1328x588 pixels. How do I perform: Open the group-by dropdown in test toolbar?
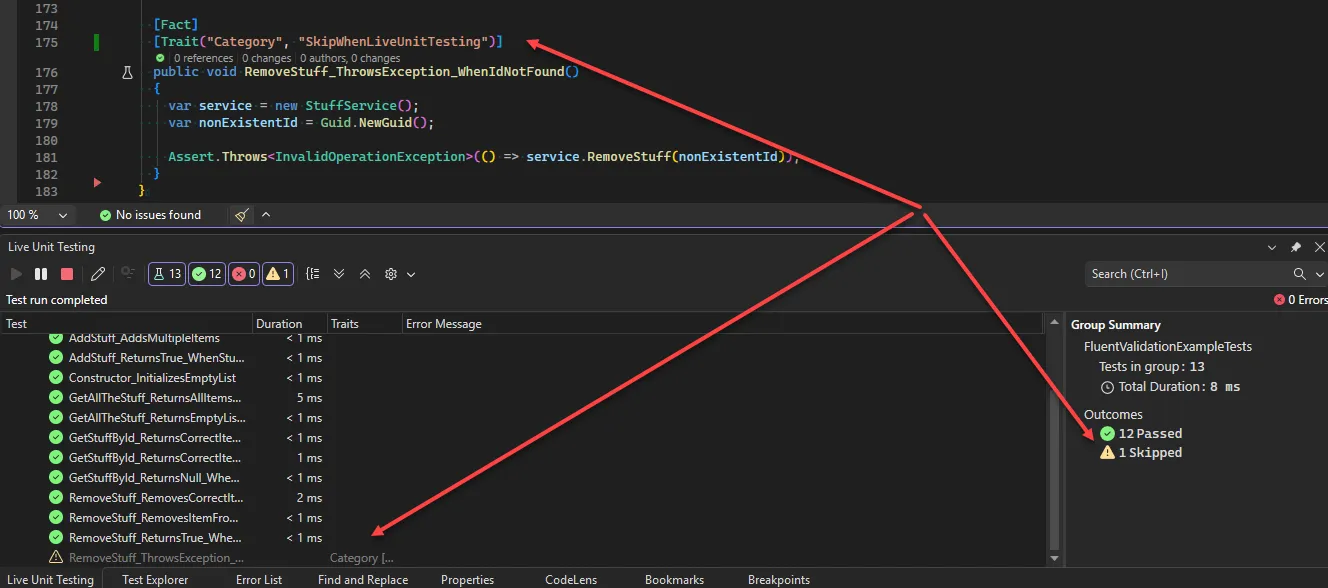(x=312, y=273)
